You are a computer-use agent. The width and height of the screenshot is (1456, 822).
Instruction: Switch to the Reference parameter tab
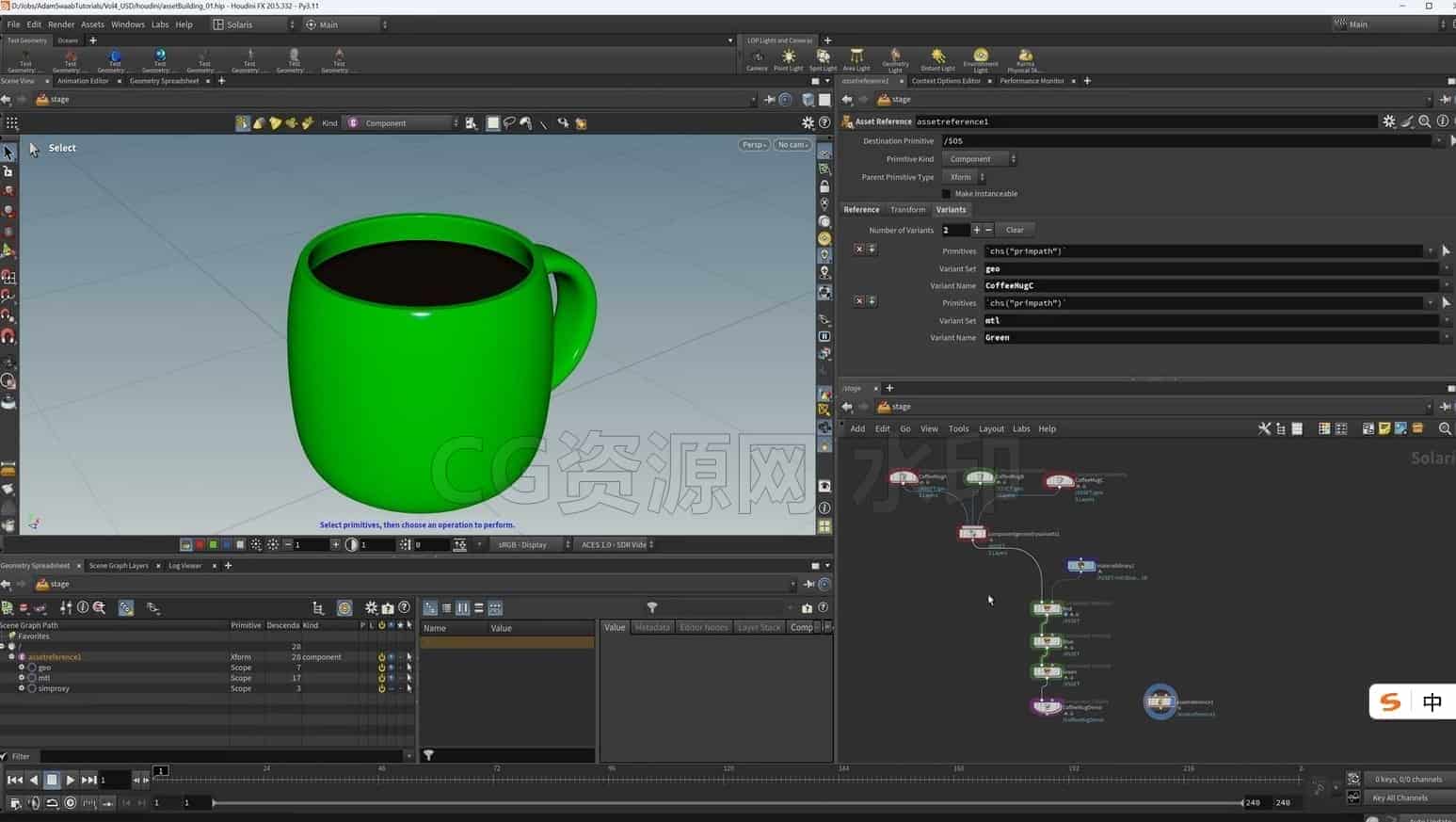(x=861, y=210)
